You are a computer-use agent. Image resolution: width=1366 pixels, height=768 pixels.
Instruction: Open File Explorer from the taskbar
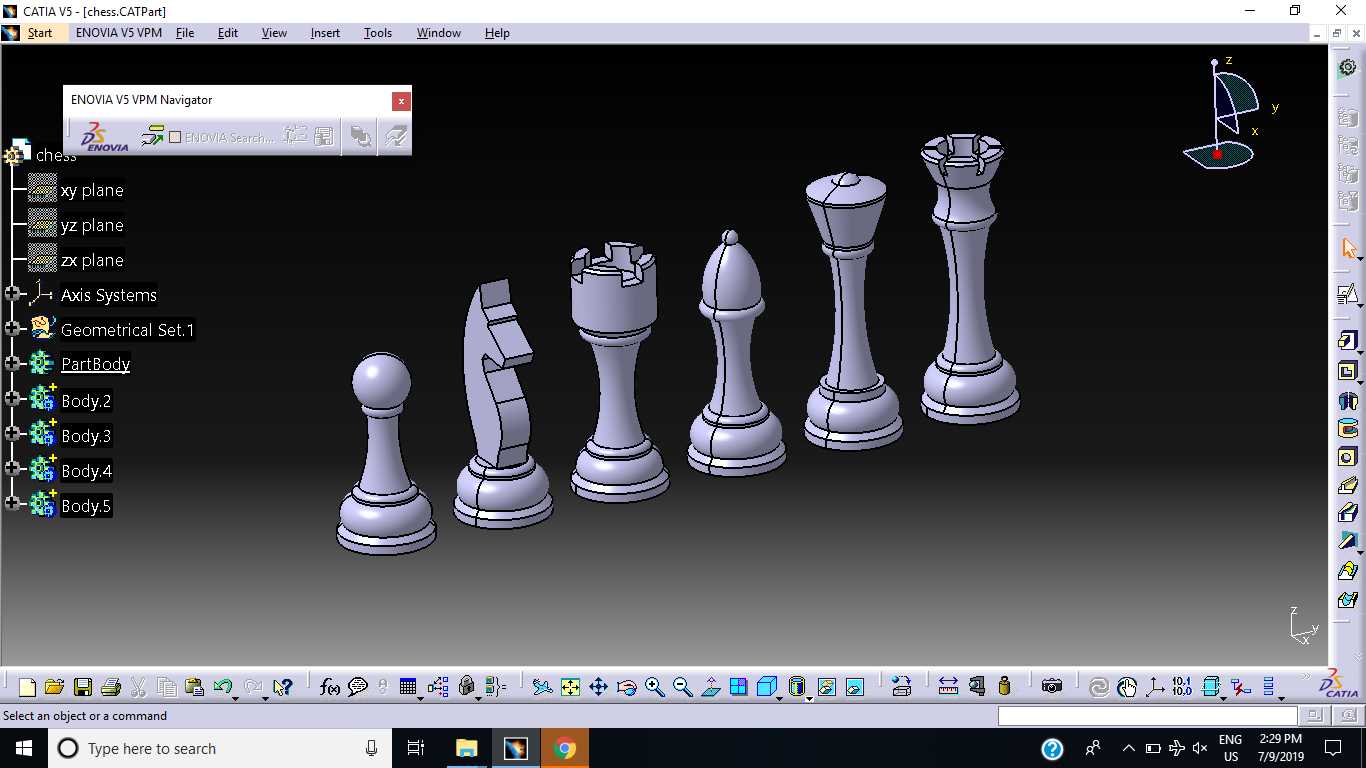[x=467, y=748]
